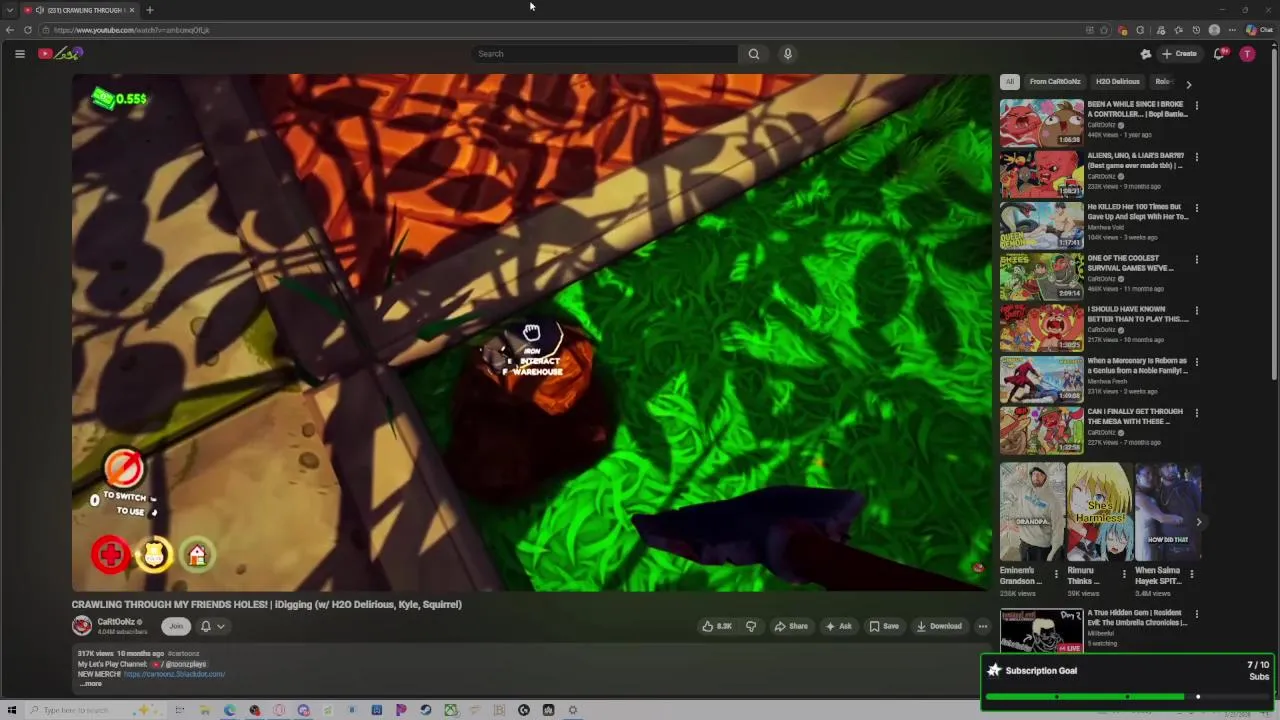1280x720 pixels.
Task: Open the Rimuru Thinks short
Action: pos(1099,511)
